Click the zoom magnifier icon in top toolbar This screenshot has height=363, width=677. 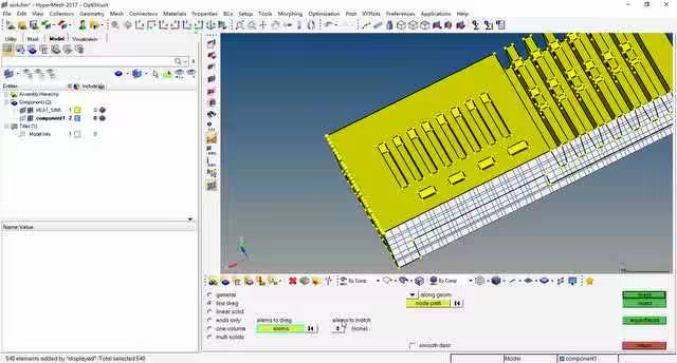(251, 25)
